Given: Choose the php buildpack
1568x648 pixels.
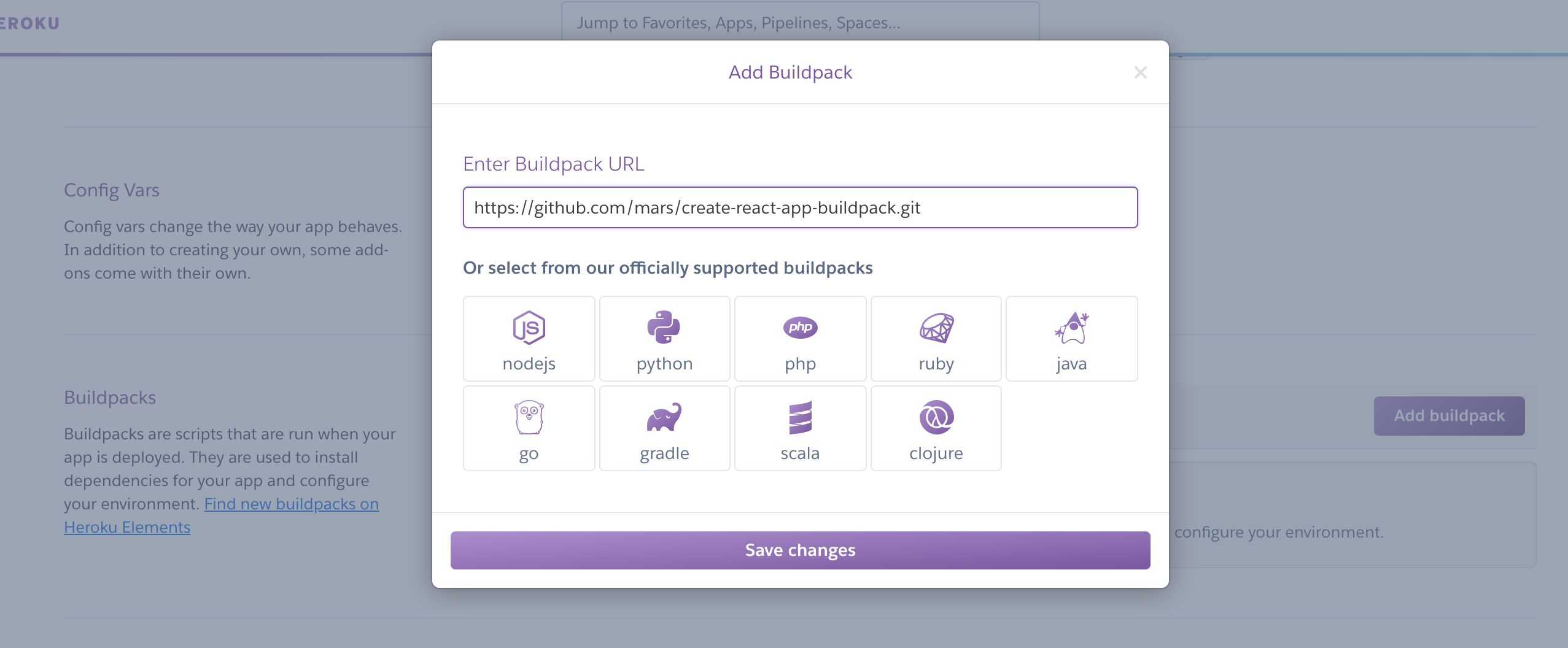Looking at the screenshot, I should [x=799, y=337].
